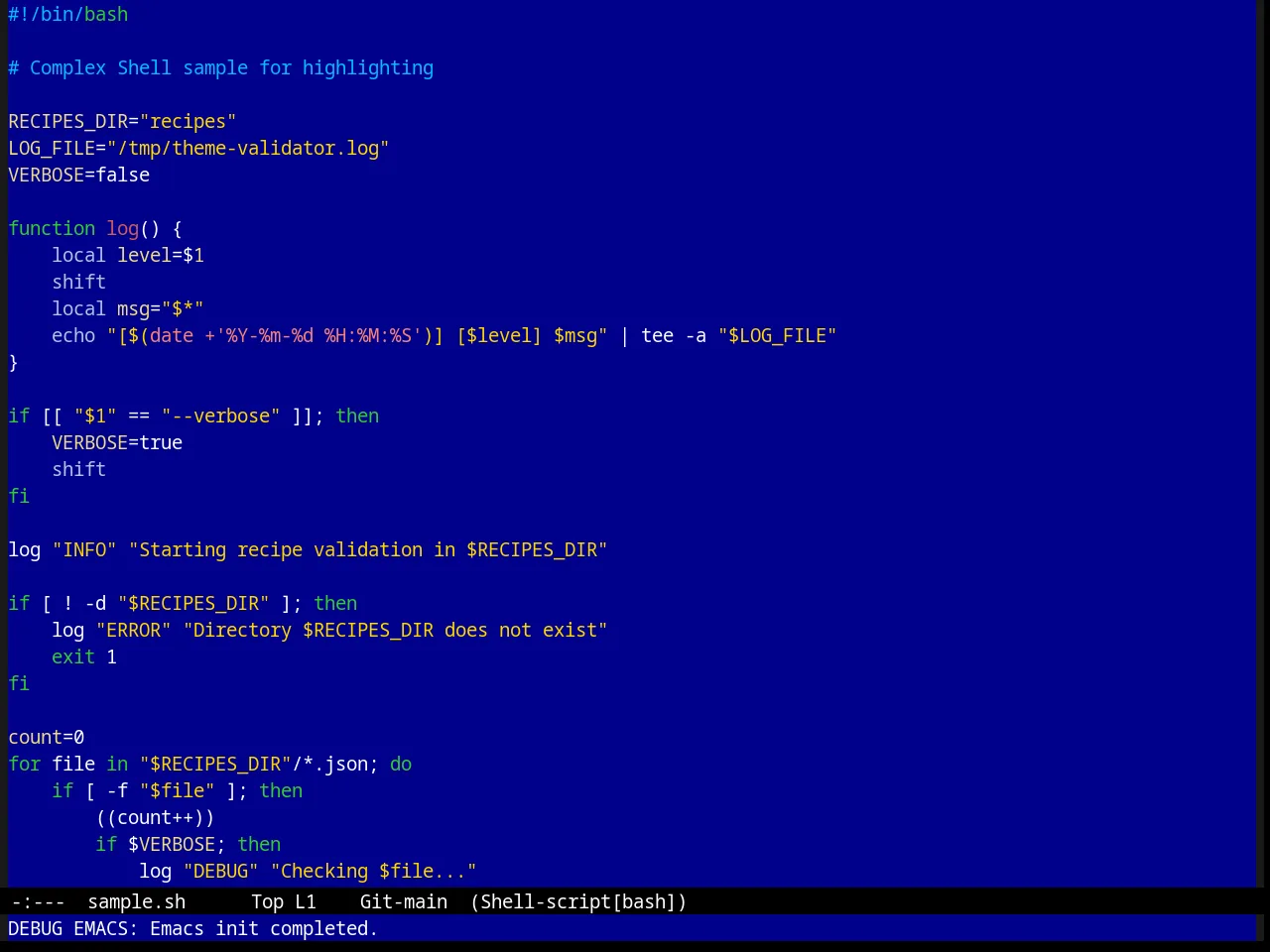1270x952 pixels.
Task: Click the VERBOSE=false line
Action: coord(79,175)
